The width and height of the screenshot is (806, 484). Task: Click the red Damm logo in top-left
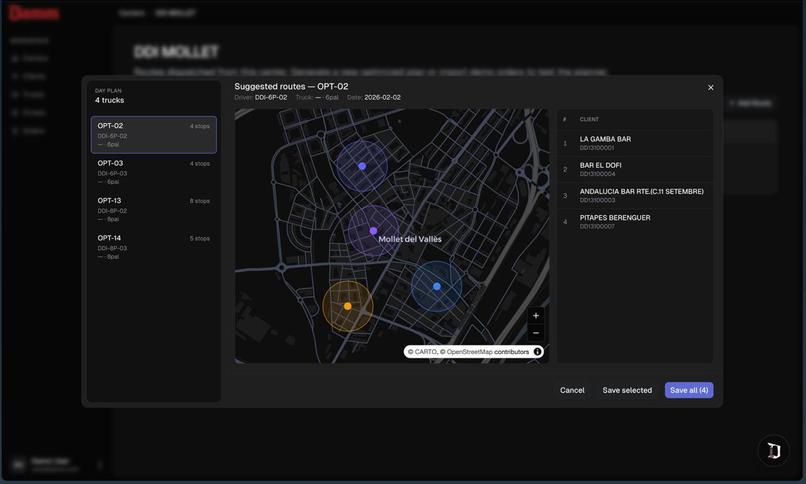coord(34,13)
